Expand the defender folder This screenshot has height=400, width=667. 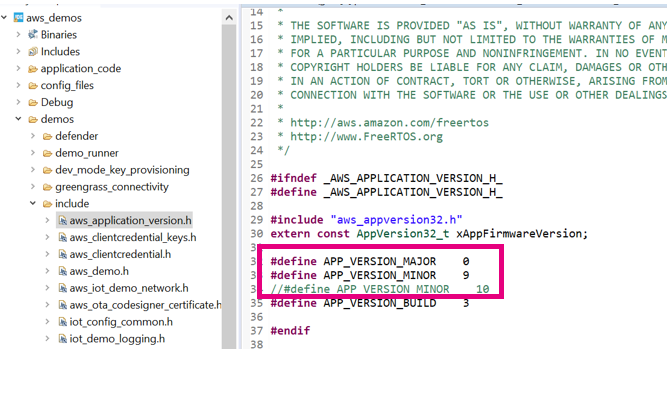[x=33, y=136]
